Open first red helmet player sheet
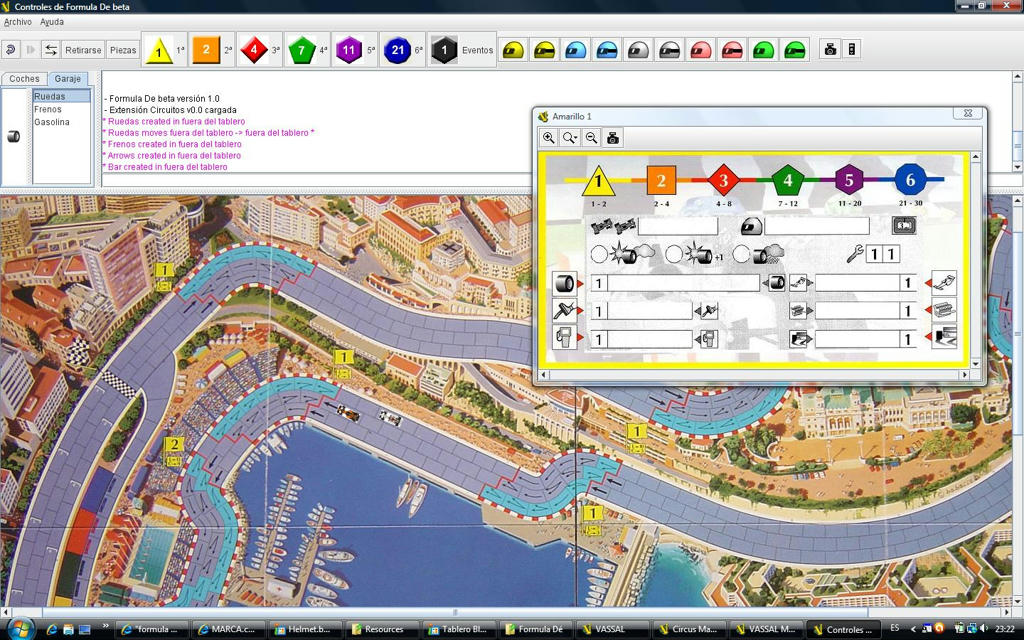The height and width of the screenshot is (640, 1024). 701,50
